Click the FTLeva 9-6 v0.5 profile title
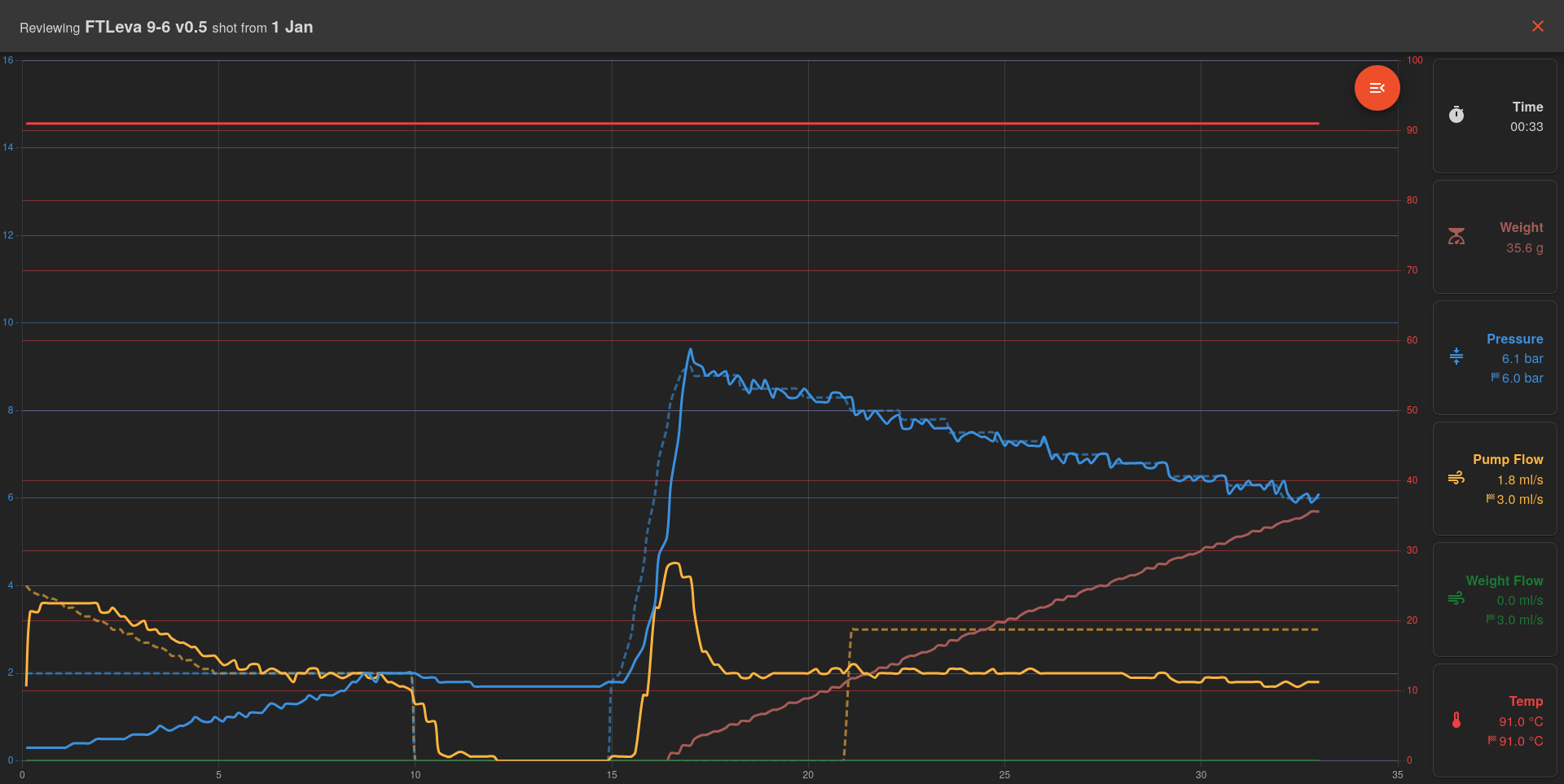This screenshot has height=784, width=1564. click(146, 27)
